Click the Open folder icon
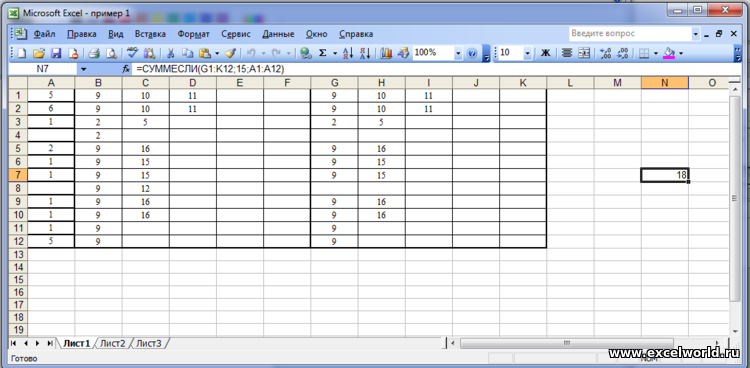The height and width of the screenshot is (368, 750). pos(38,53)
